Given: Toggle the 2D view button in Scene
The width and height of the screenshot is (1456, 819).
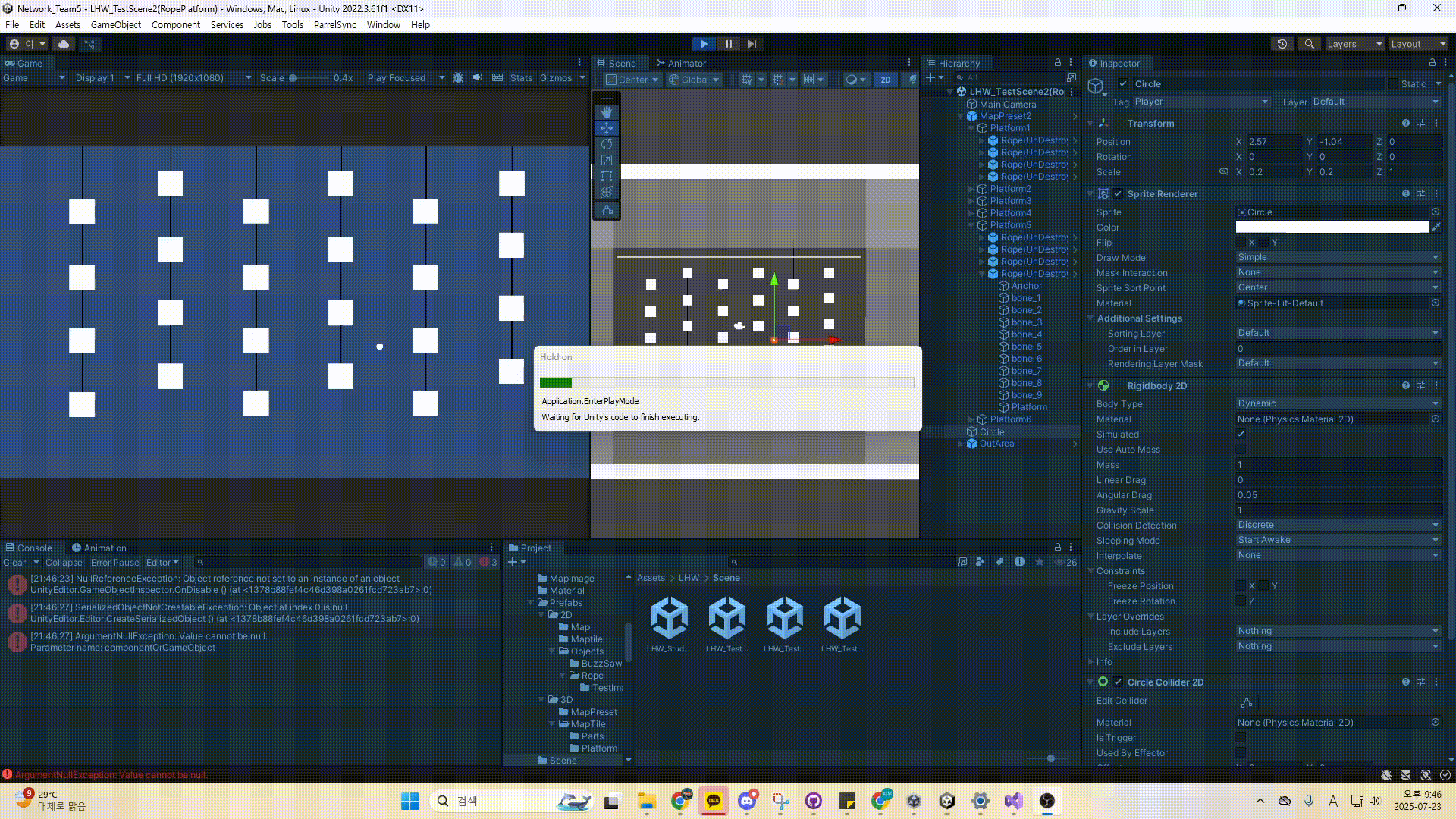Looking at the screenshot, I should (x=885, y=80).
